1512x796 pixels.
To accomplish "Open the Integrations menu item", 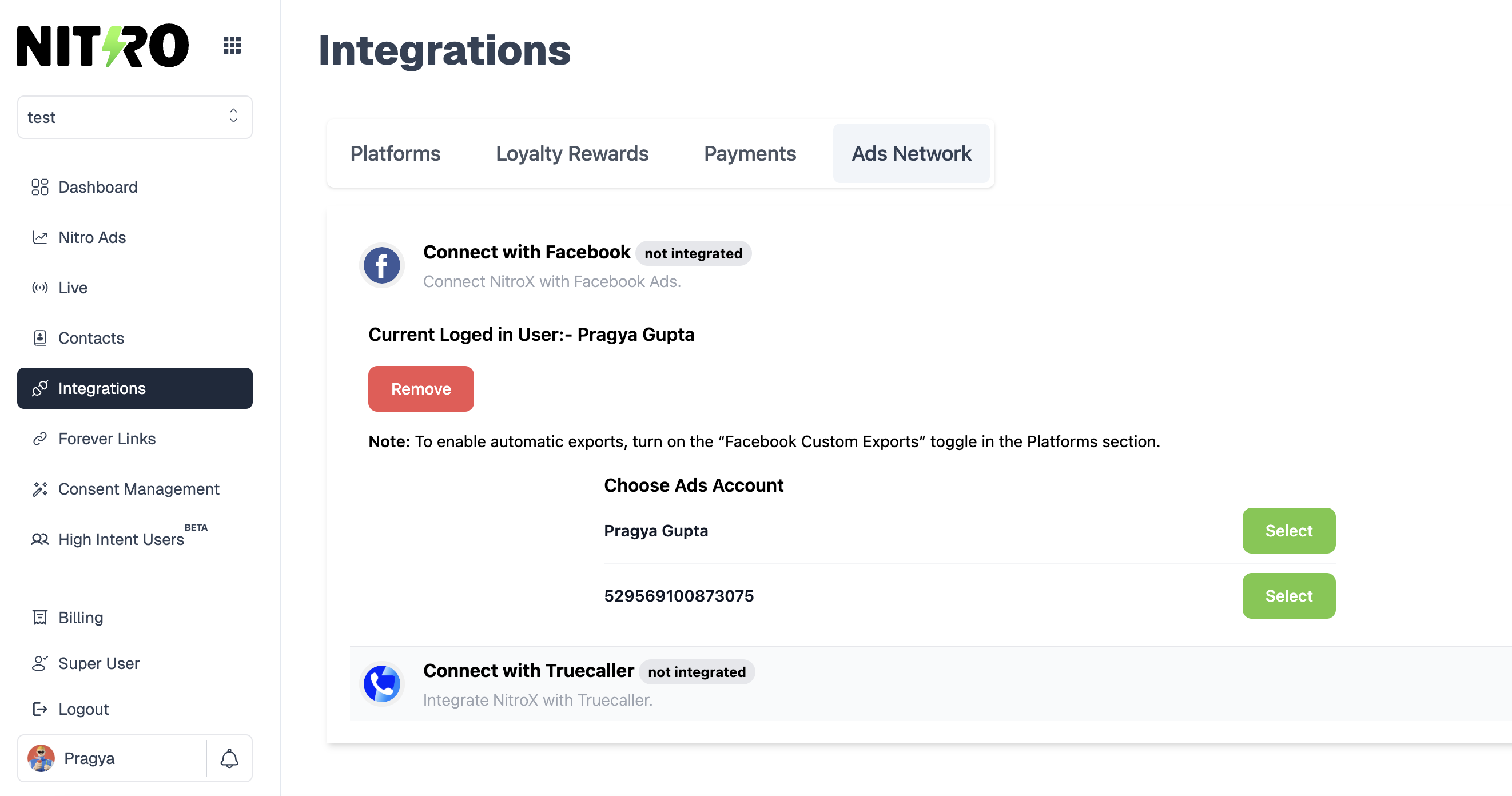I will point(135,388).
